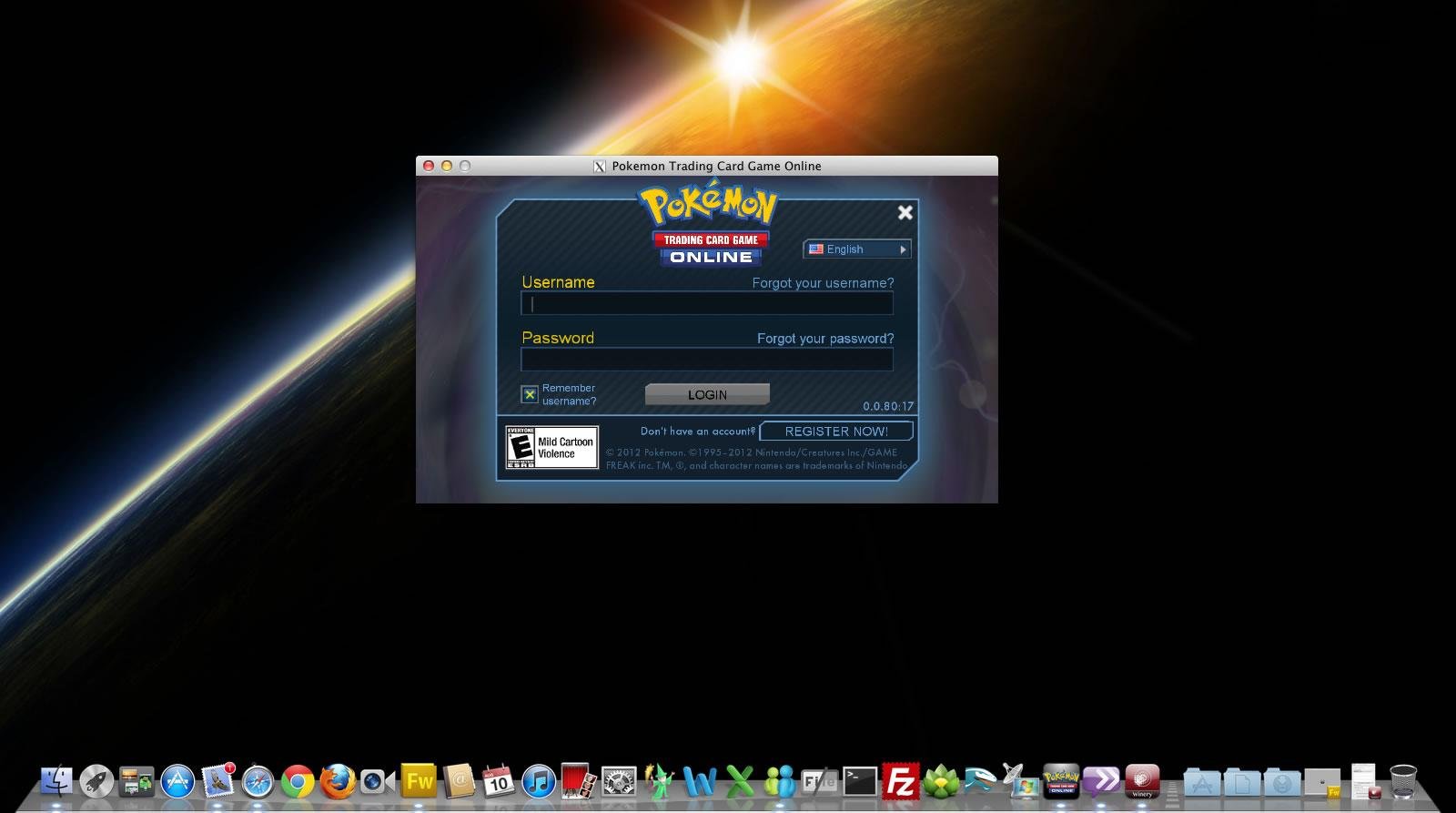The height and width of the screenshot is (813, 1456).
Task: Open the purple chevron speech bubble Dock icon
Action: (x=1101, y=781)
